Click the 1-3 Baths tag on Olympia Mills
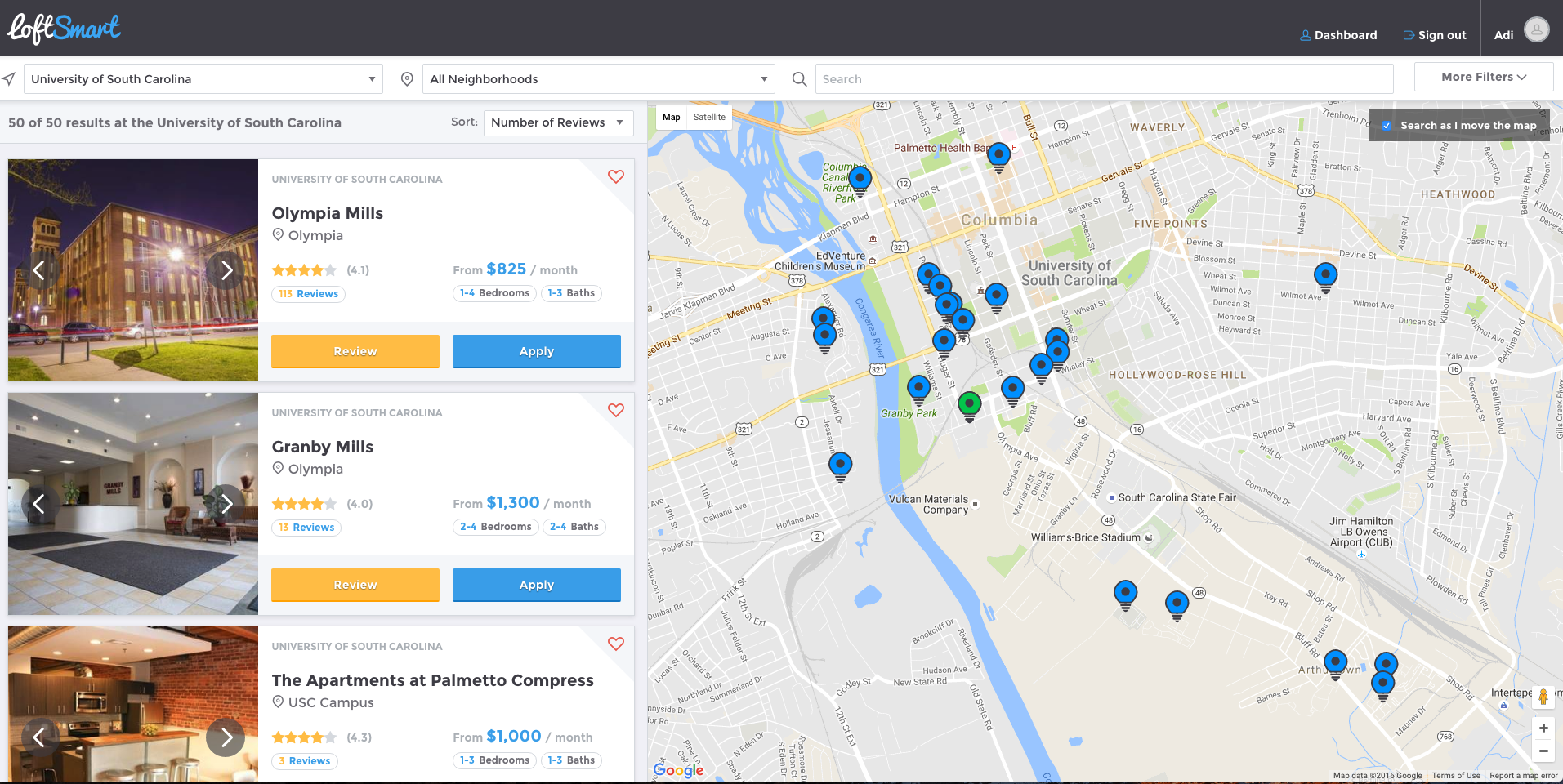This screenshot has width=1563, height=784. (571, 293)
